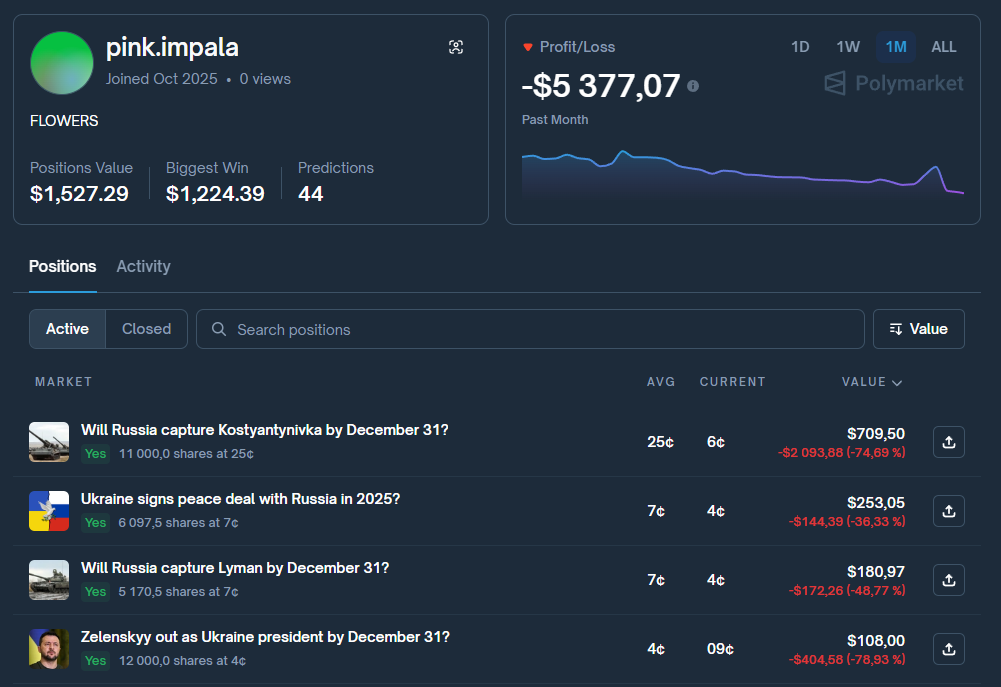
Task: Click the pink.impala username
Action: tap(172, 47)
